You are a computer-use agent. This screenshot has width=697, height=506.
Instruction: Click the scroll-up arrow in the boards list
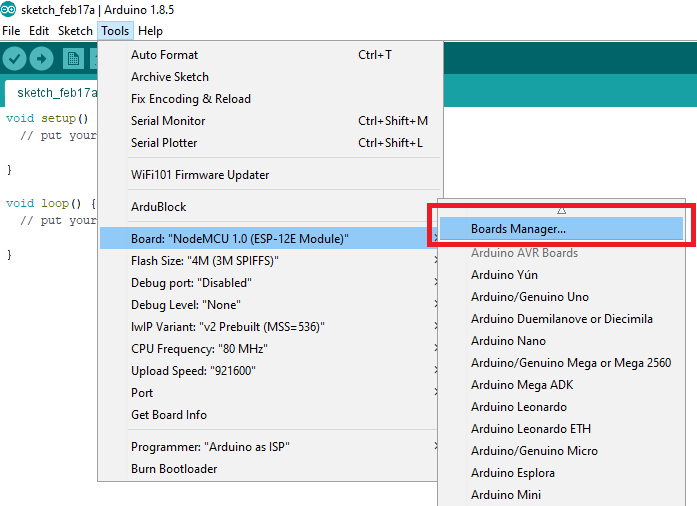[561, 210]
